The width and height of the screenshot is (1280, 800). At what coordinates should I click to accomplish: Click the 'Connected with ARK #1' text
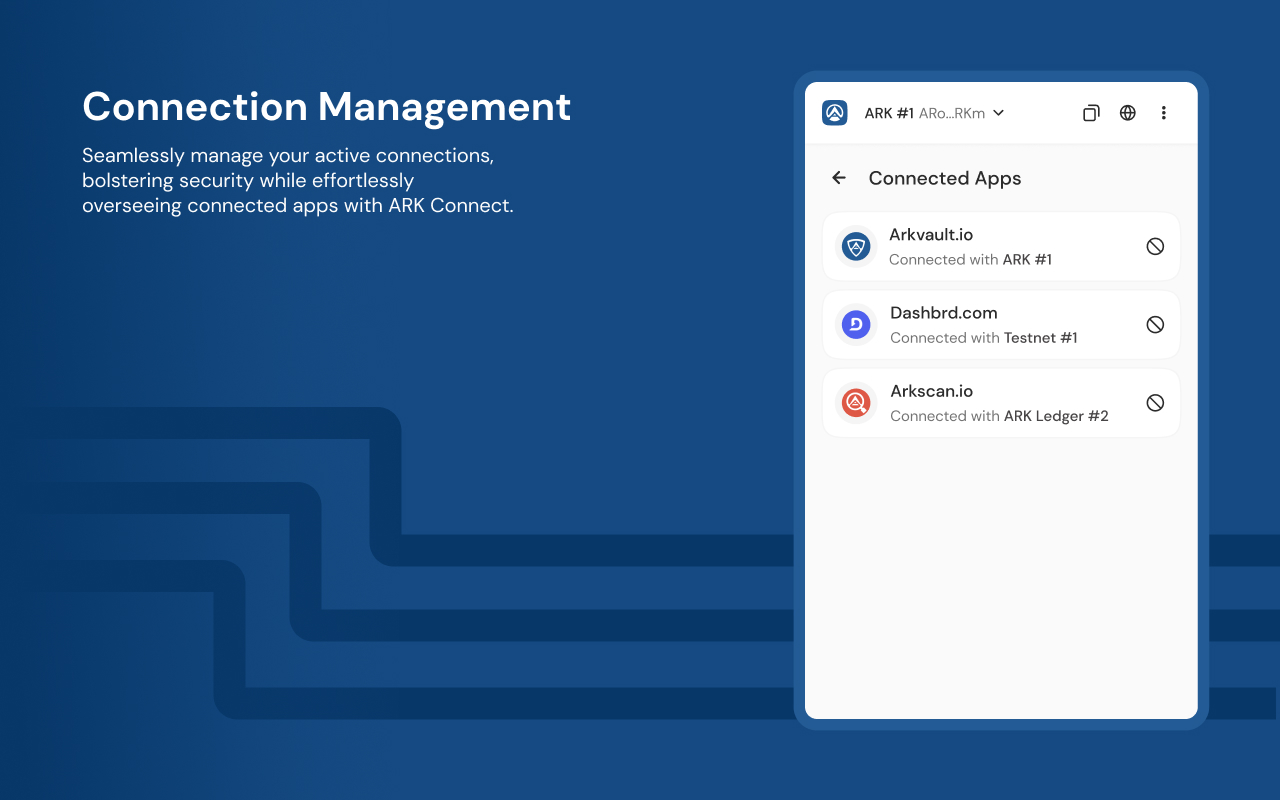[x=970, y=260]
